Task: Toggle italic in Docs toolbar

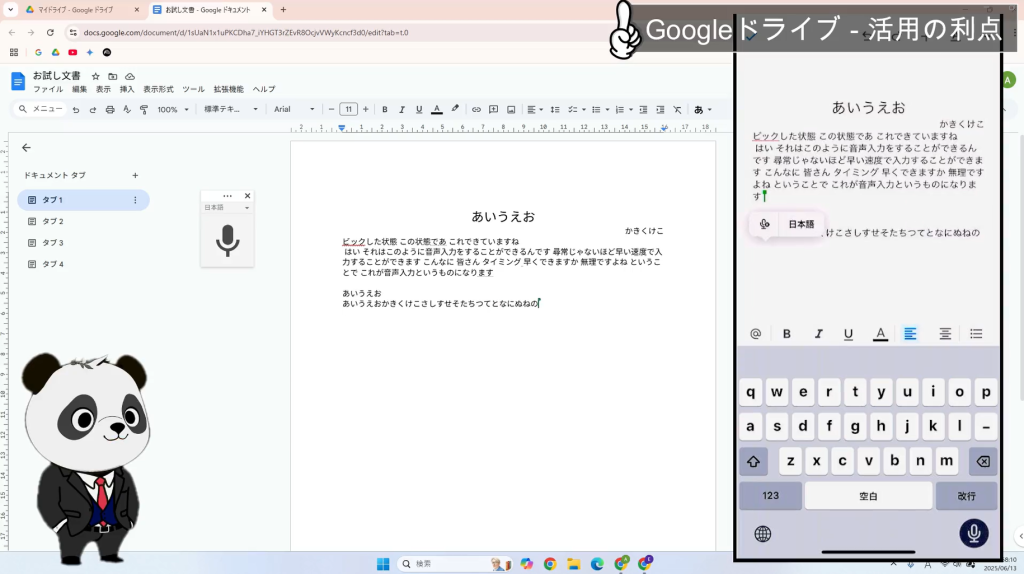Action: pos(402,110)
